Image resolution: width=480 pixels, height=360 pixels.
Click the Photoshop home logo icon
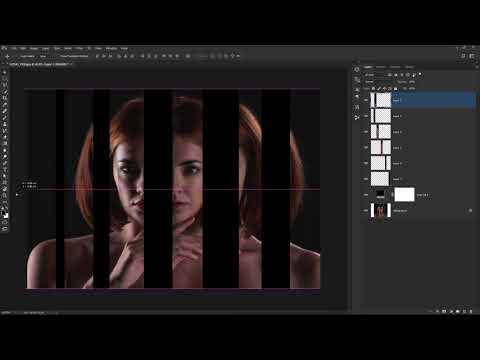(x=4, y=48)
